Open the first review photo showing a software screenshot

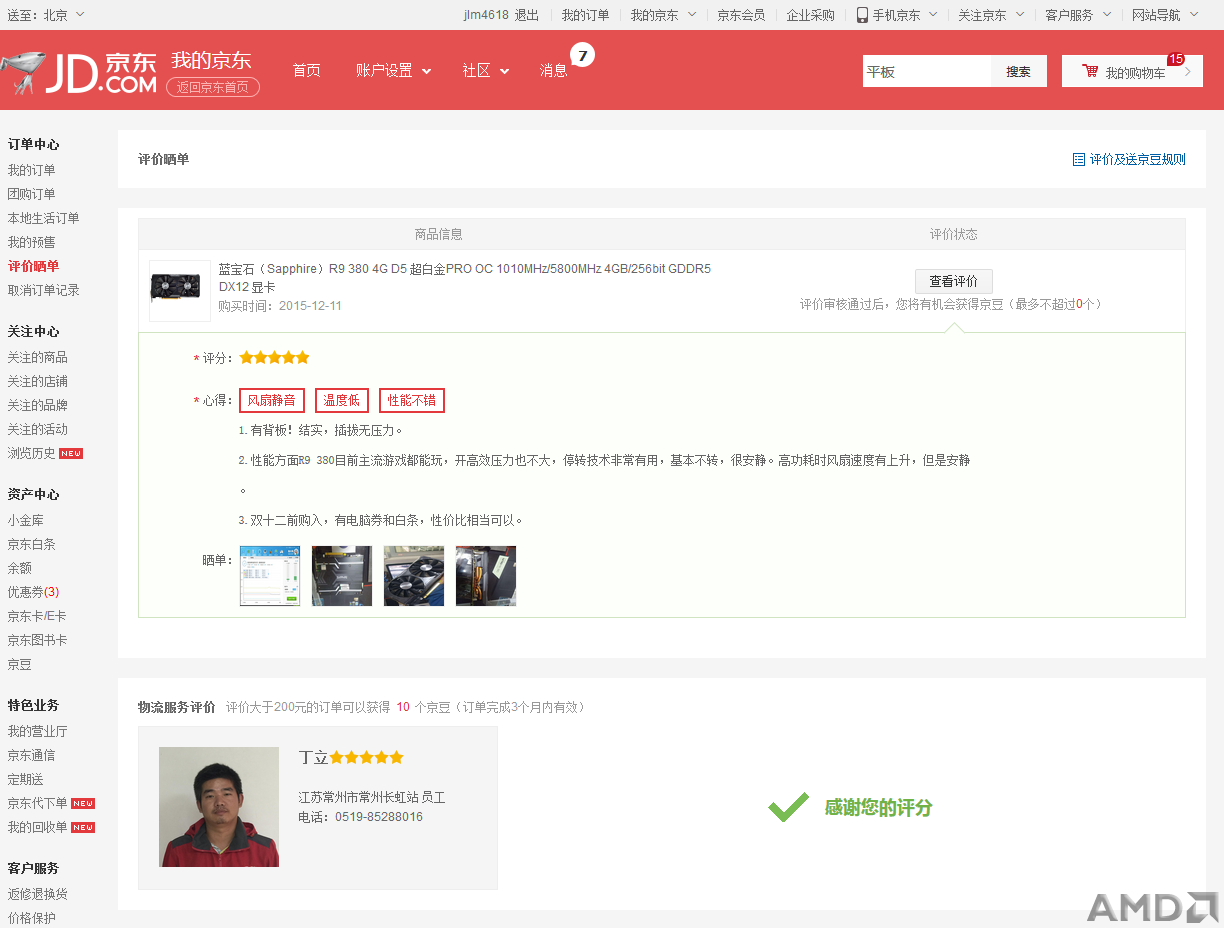[x=270, y=576]
